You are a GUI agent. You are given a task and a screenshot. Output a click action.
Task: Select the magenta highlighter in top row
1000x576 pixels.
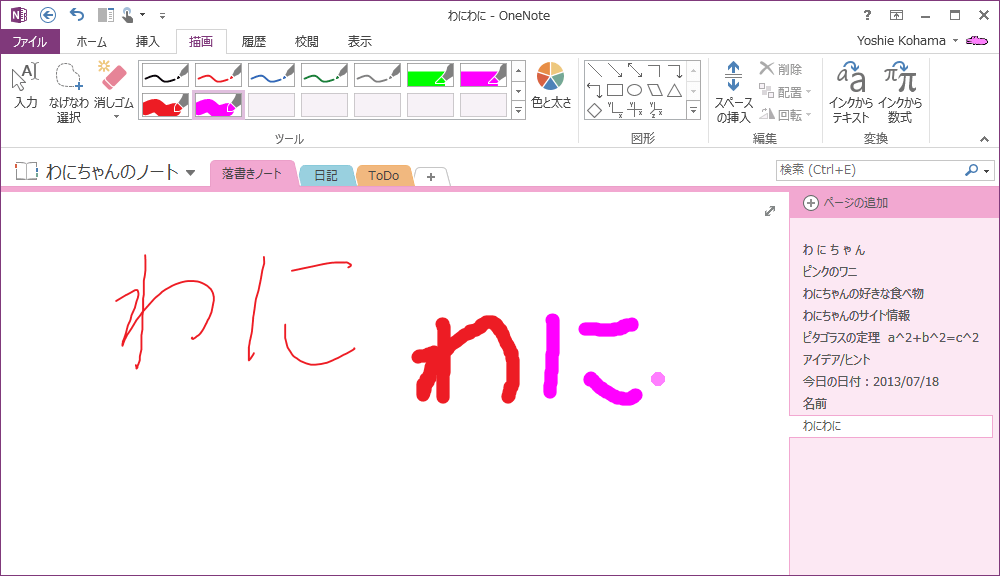483,75
